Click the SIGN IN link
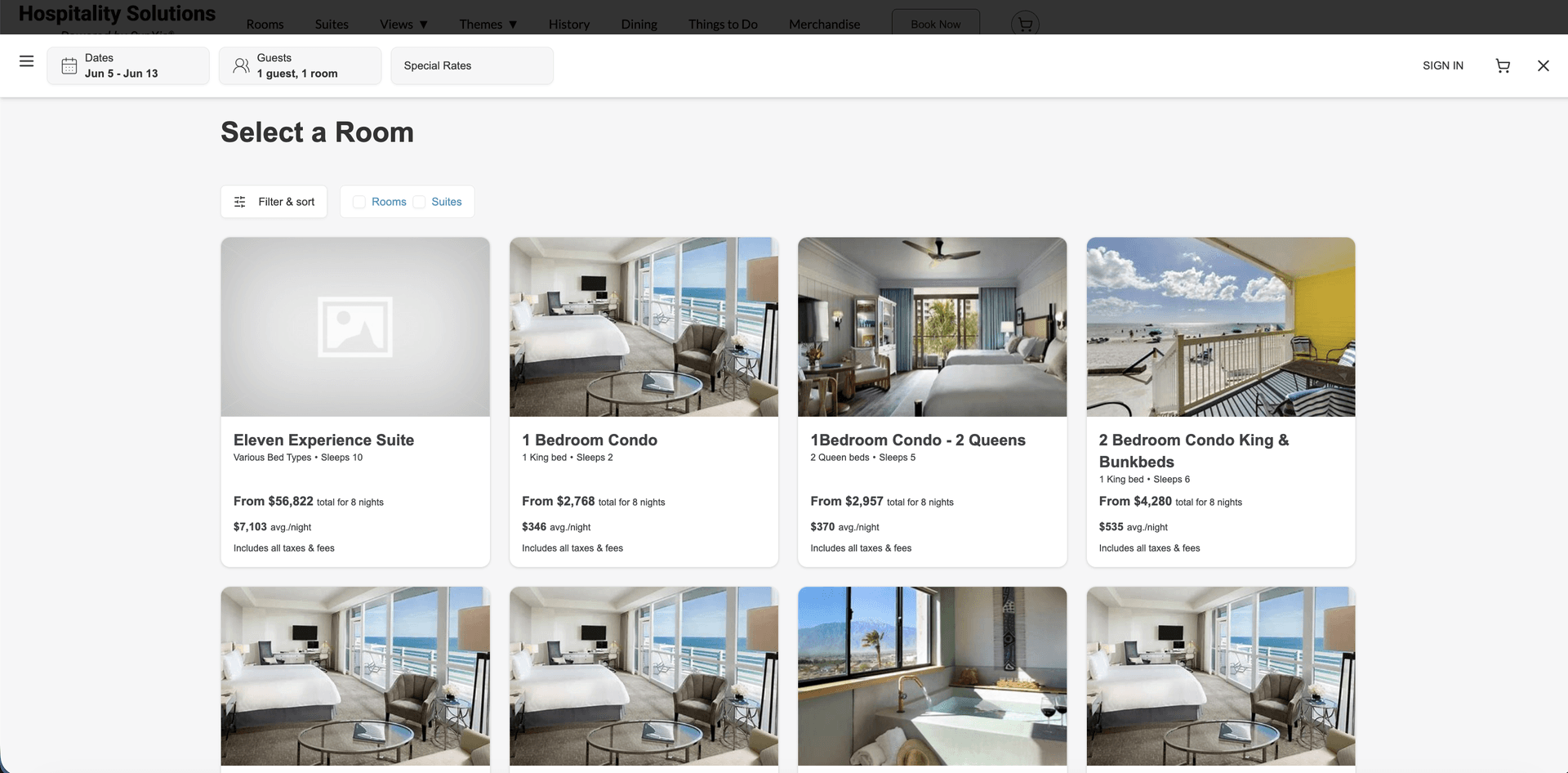Screen dimensions: 1568x773 pyautogui.click(x=1443, y=65)
